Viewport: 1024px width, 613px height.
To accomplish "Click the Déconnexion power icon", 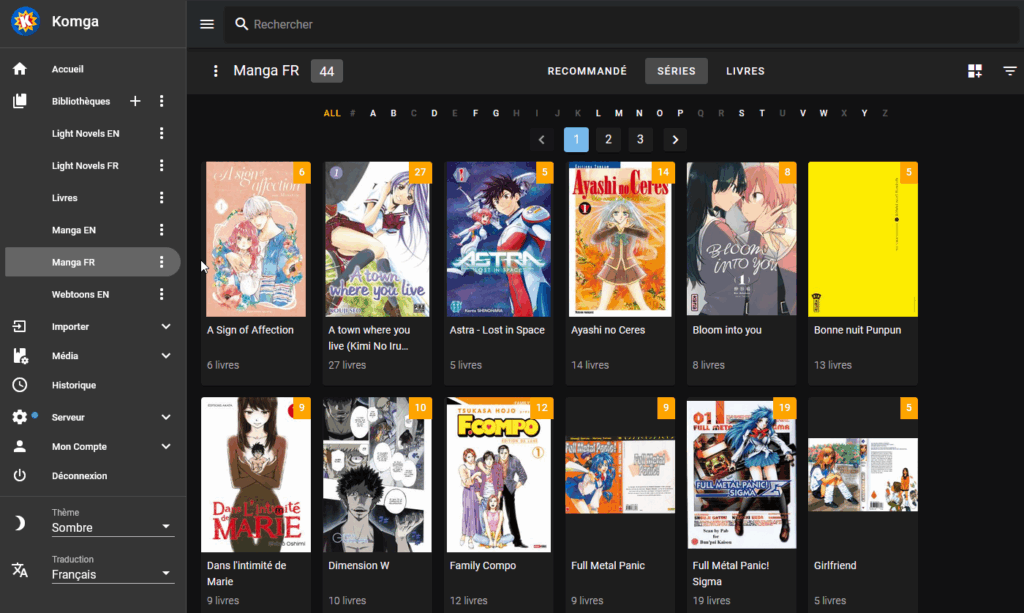I will [x=20, y=476].
